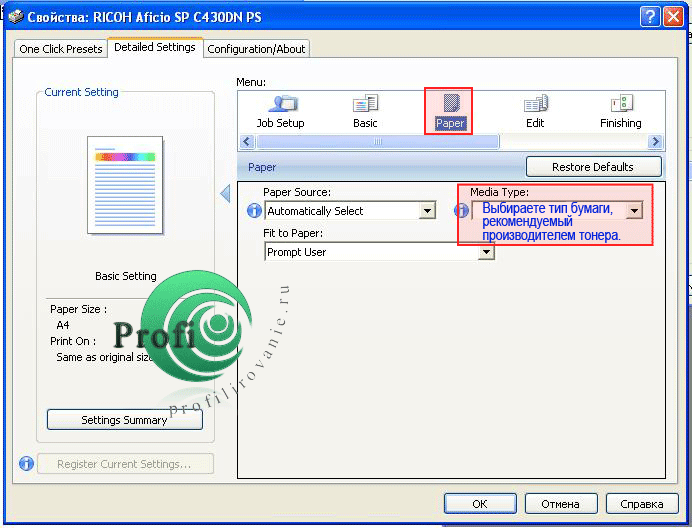Expand the Paper Source dropdown

(x=427, y=211)
